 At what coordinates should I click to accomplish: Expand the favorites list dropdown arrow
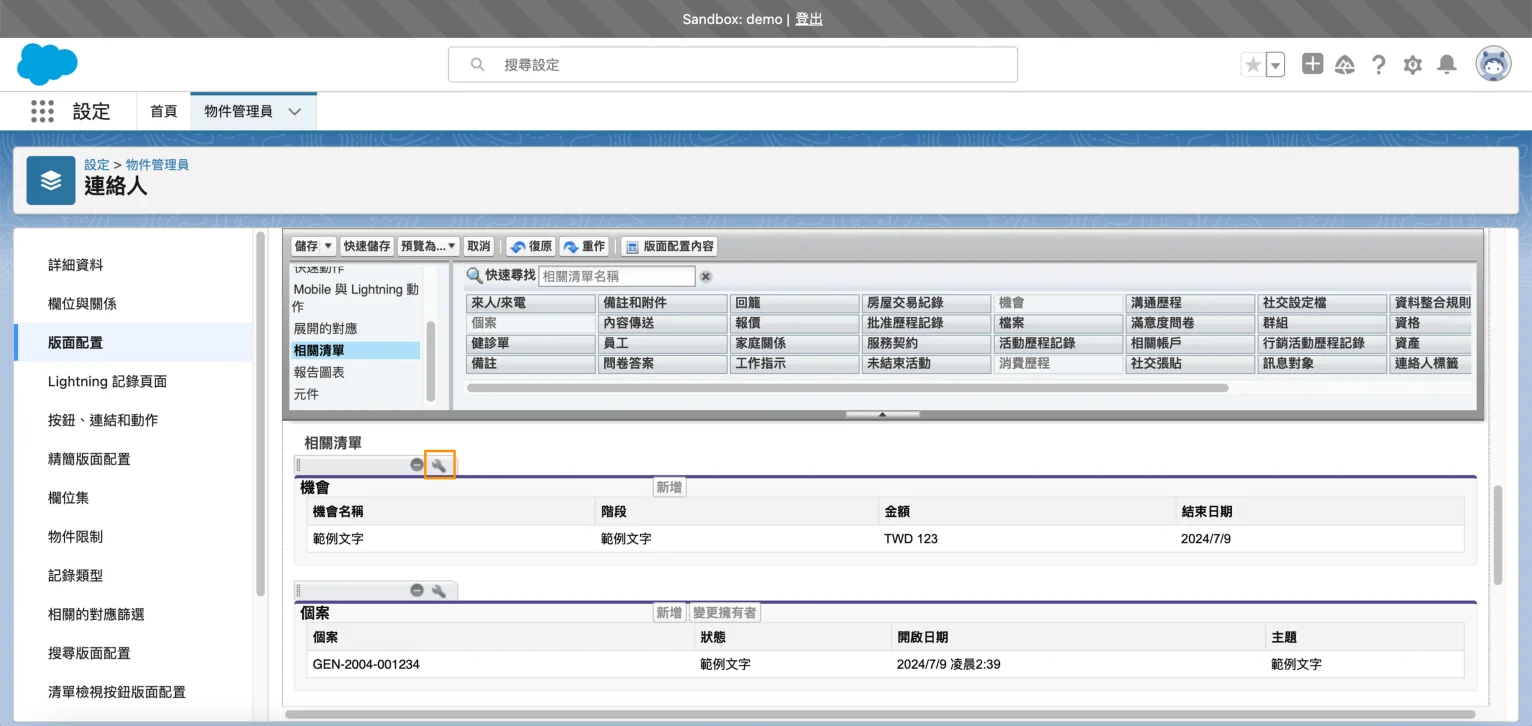1276,65
